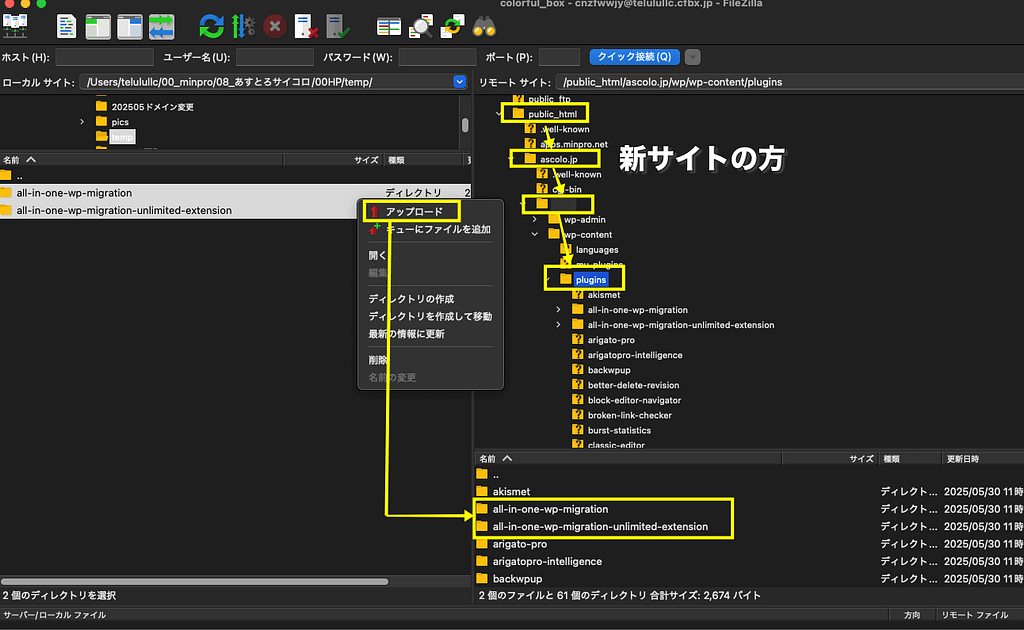
Task: Toggle the local directory tree view
Action: [98, 26]
